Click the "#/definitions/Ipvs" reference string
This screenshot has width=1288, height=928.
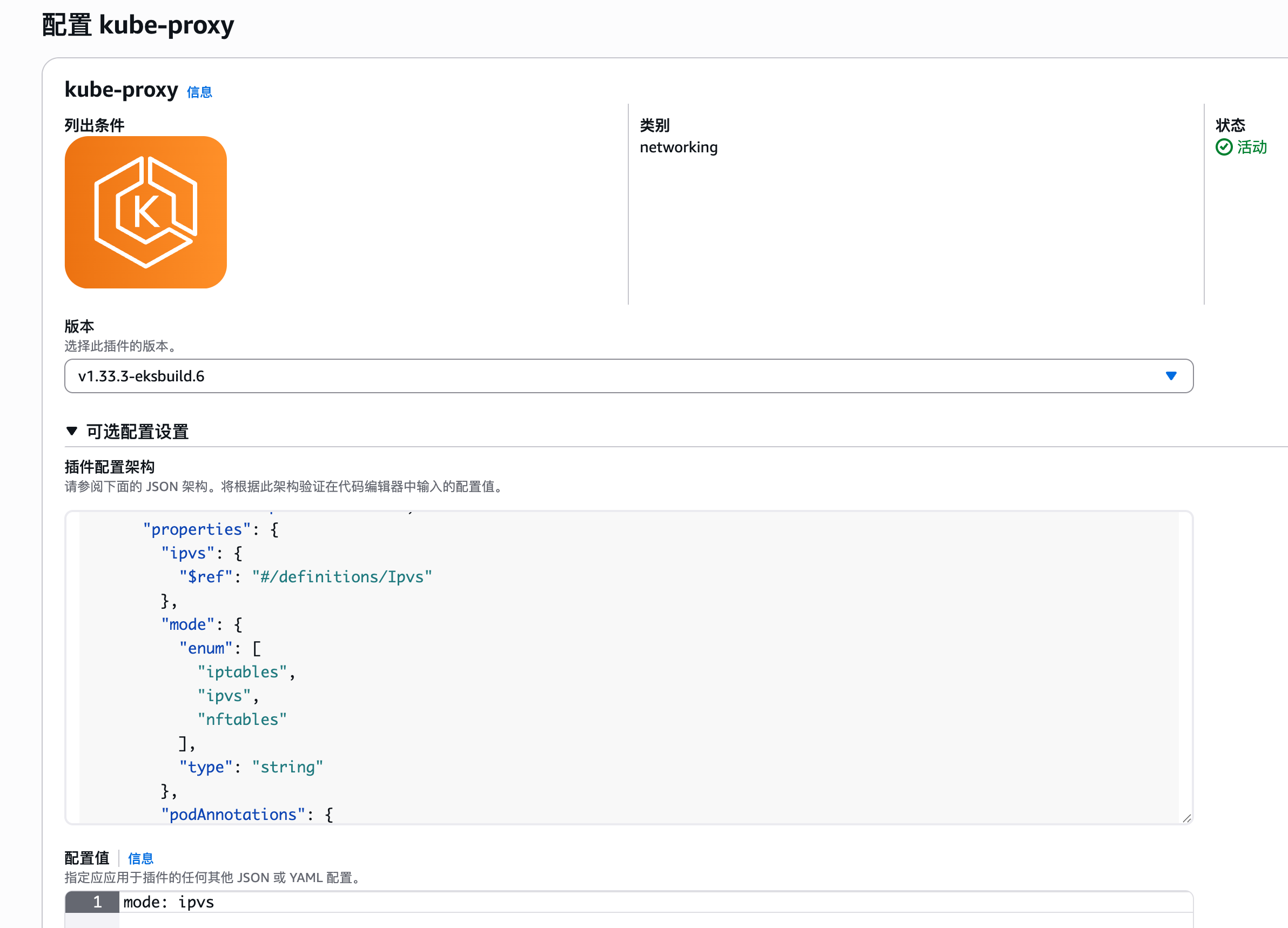342,576
